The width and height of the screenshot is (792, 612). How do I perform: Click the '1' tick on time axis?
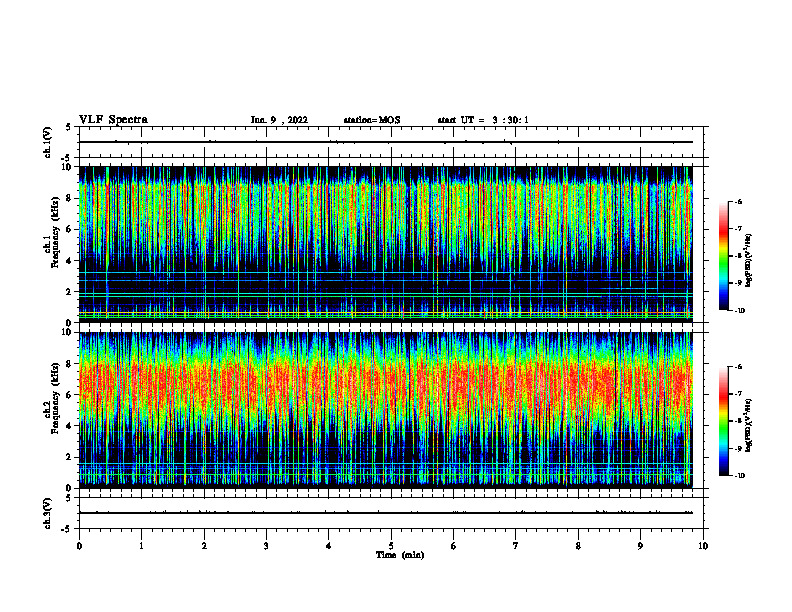tap(141, 546)
